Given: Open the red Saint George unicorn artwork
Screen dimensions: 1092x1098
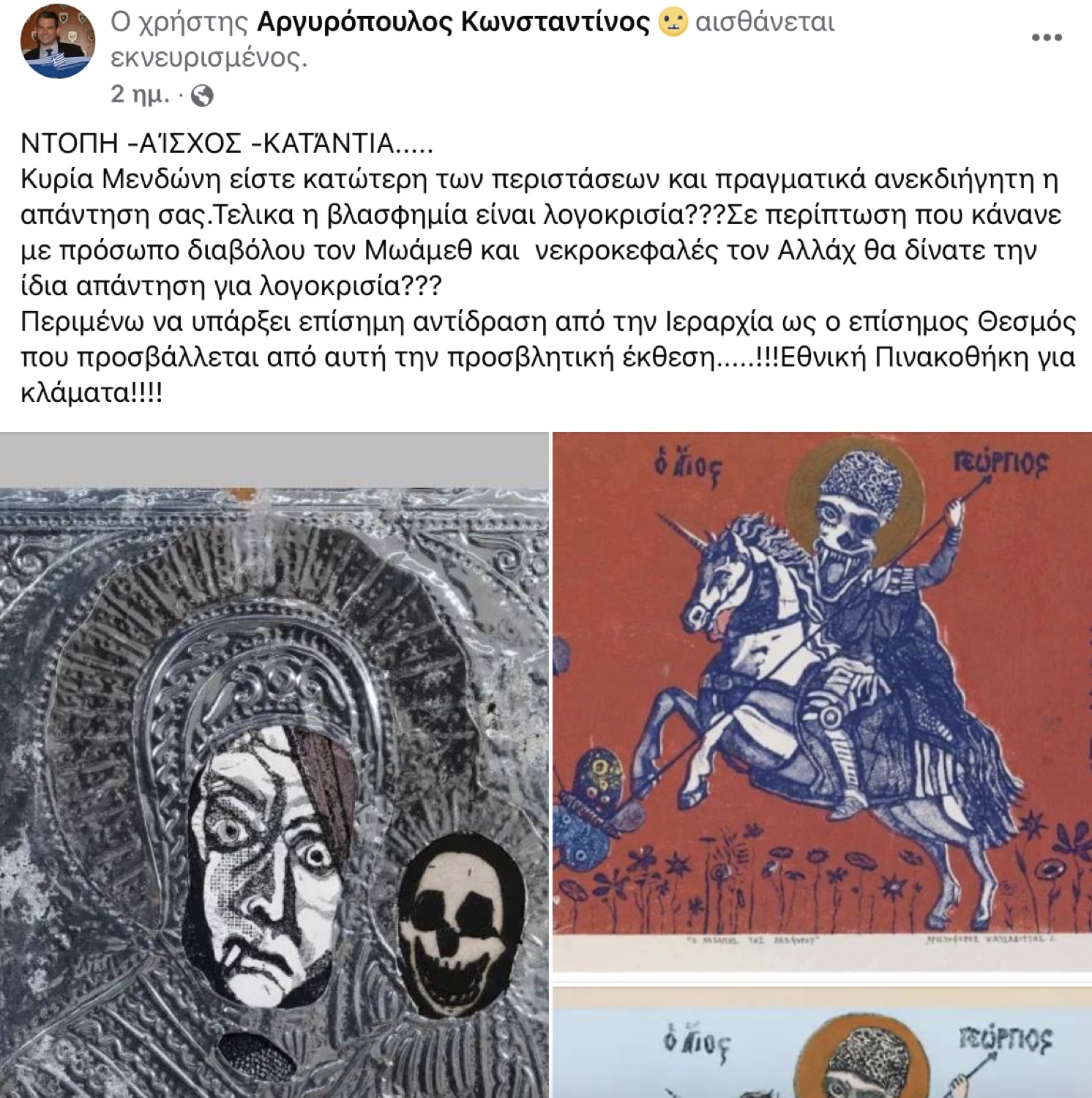Looking at the screenshot, I should pos(822,701).
